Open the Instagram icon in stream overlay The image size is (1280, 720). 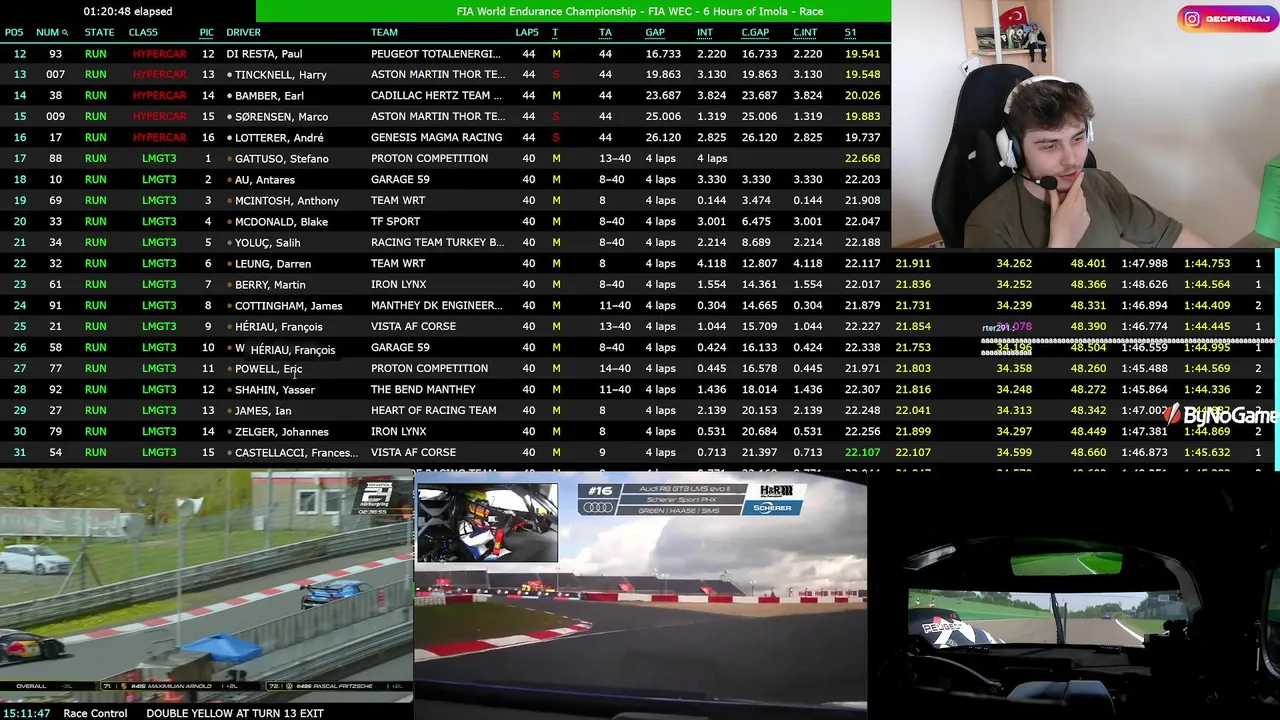pos(1192,18)
